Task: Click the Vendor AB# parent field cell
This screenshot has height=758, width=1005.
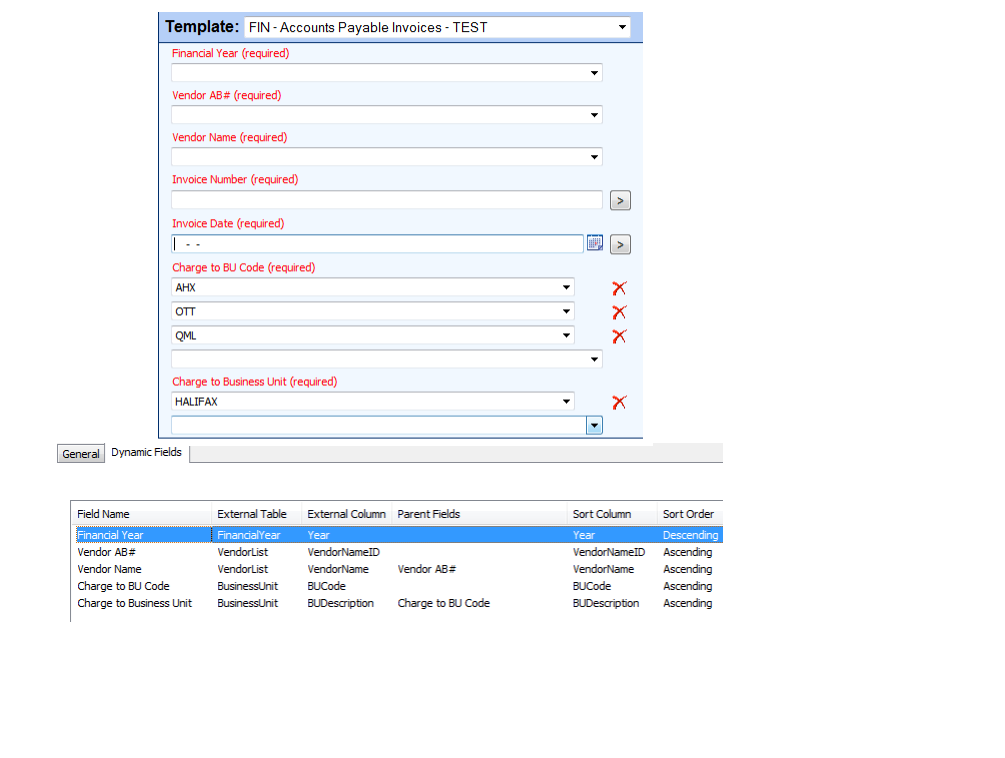Action: [x=426, y=569]
